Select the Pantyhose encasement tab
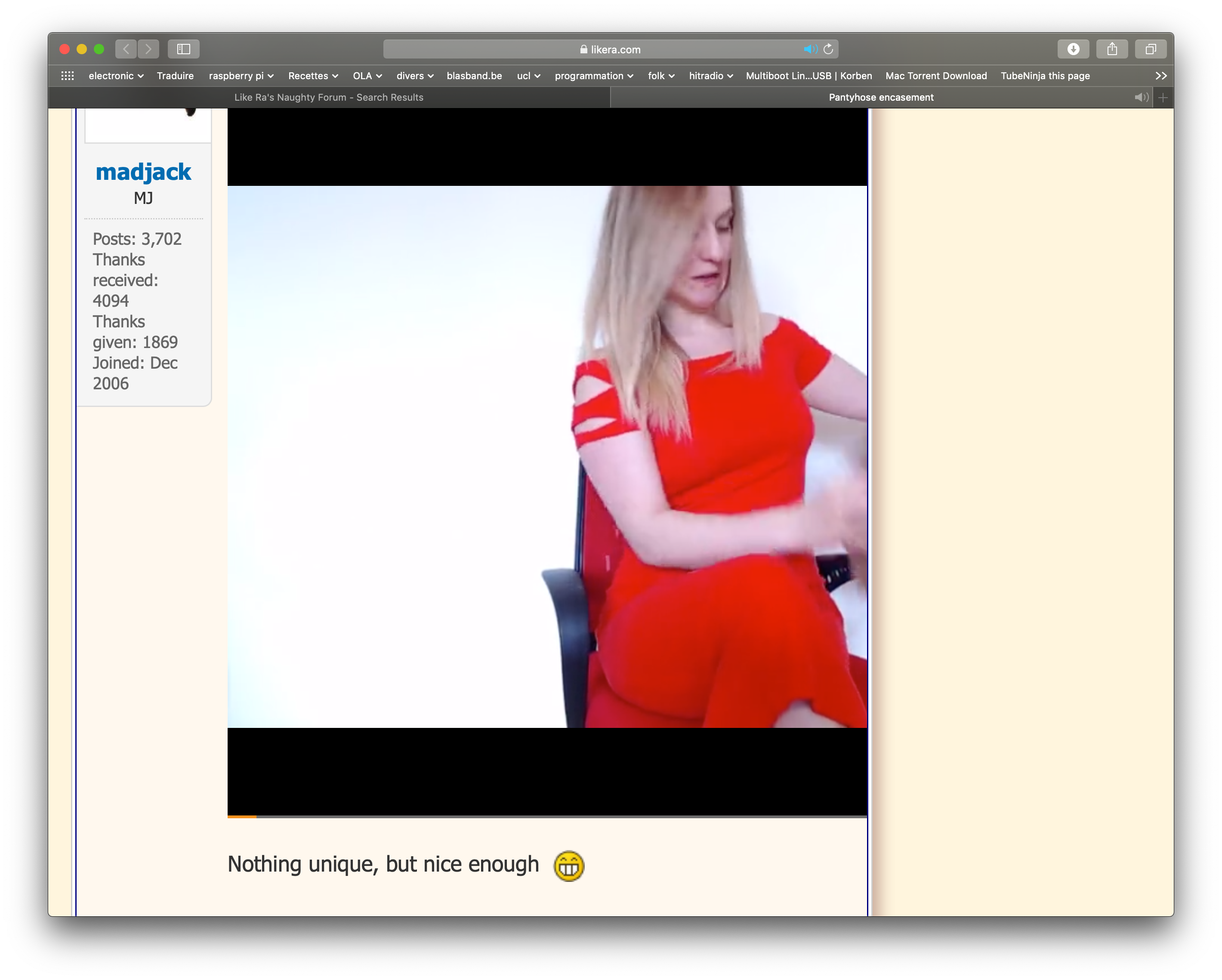 880,98
